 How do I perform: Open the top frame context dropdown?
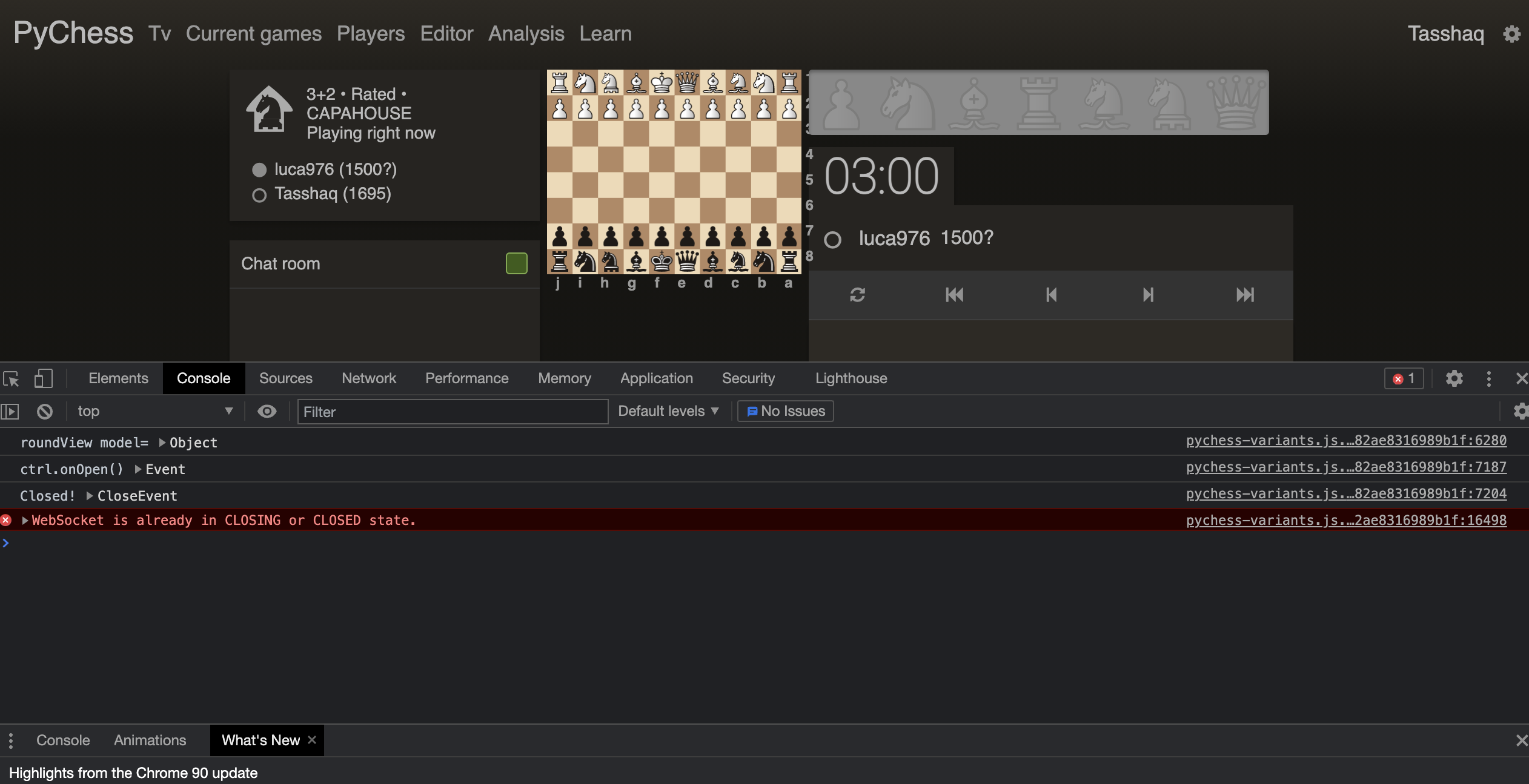pyautogui.click(x=154, y=411)
